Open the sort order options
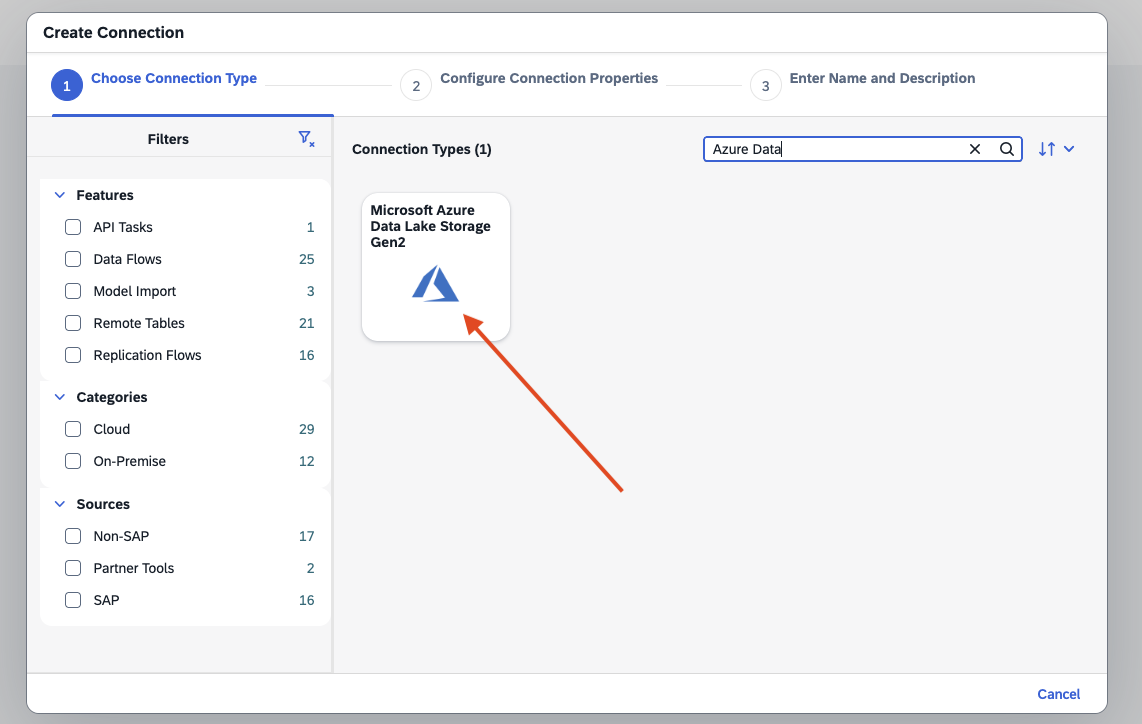Image resolution: width=1142 pixels, height=724 pixels. pyautogui.click(x=1056, y=149)
